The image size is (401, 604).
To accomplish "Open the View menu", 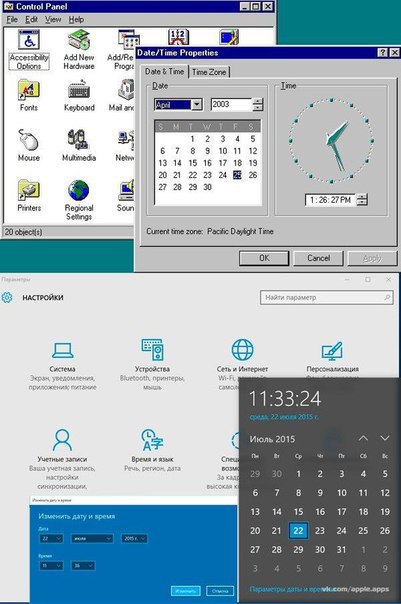I will click(53, 20).
